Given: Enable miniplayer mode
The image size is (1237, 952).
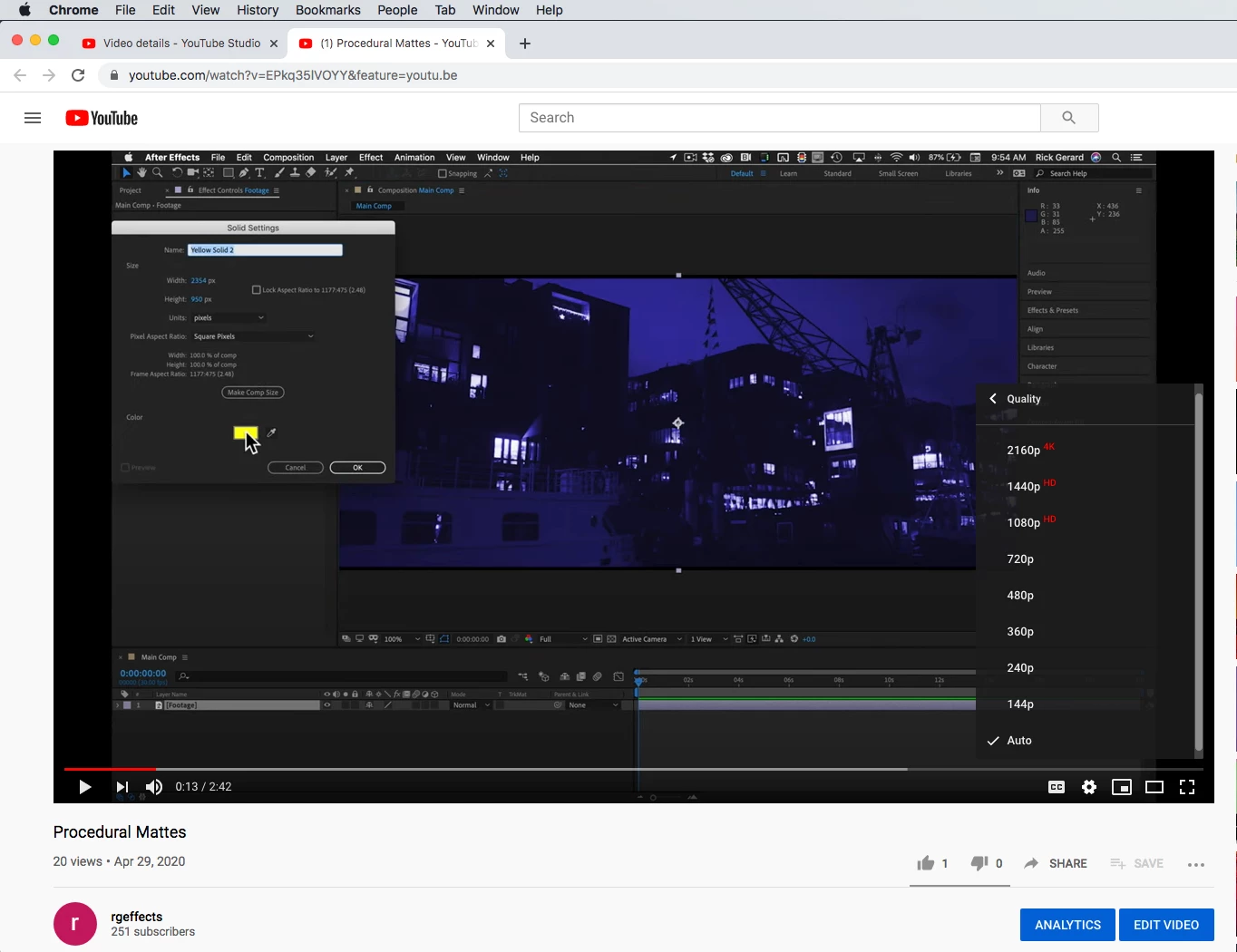Looking at the screenshot, I should [1122, 787].
